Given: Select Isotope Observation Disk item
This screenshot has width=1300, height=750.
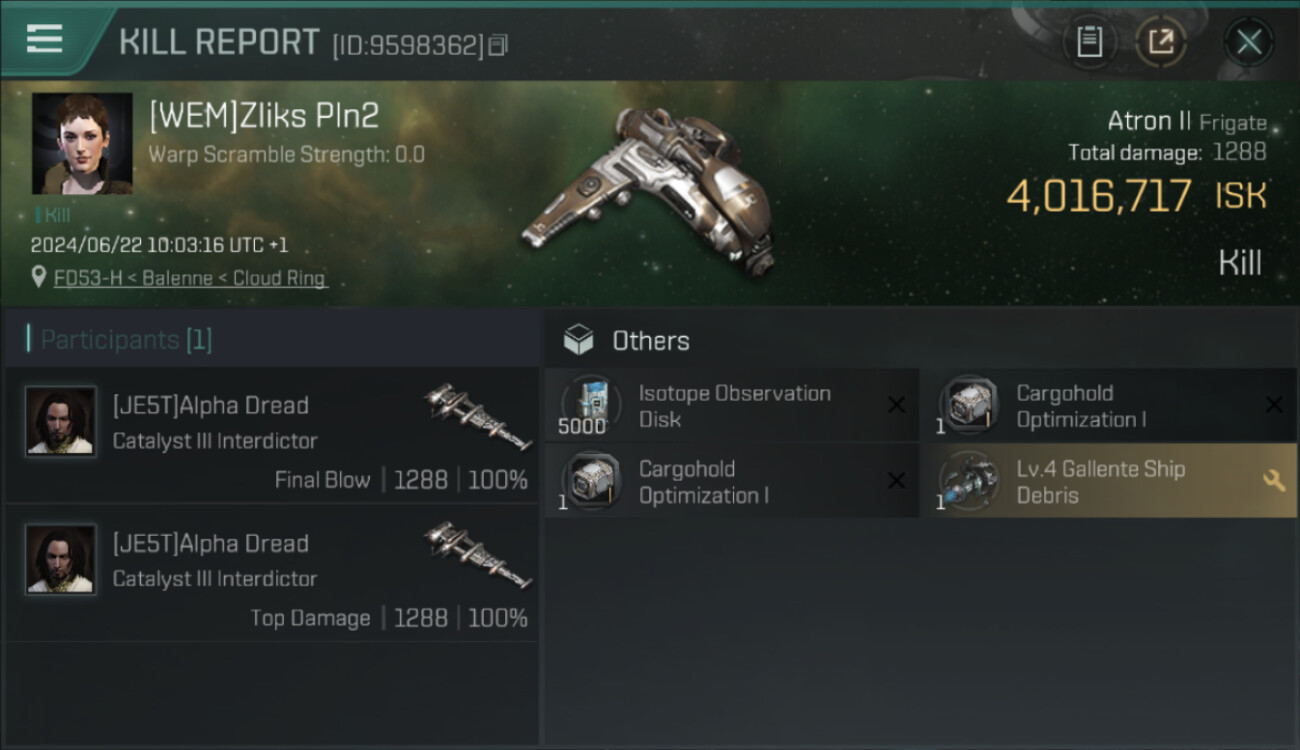Looking at the screenshot, I should 731,406.
